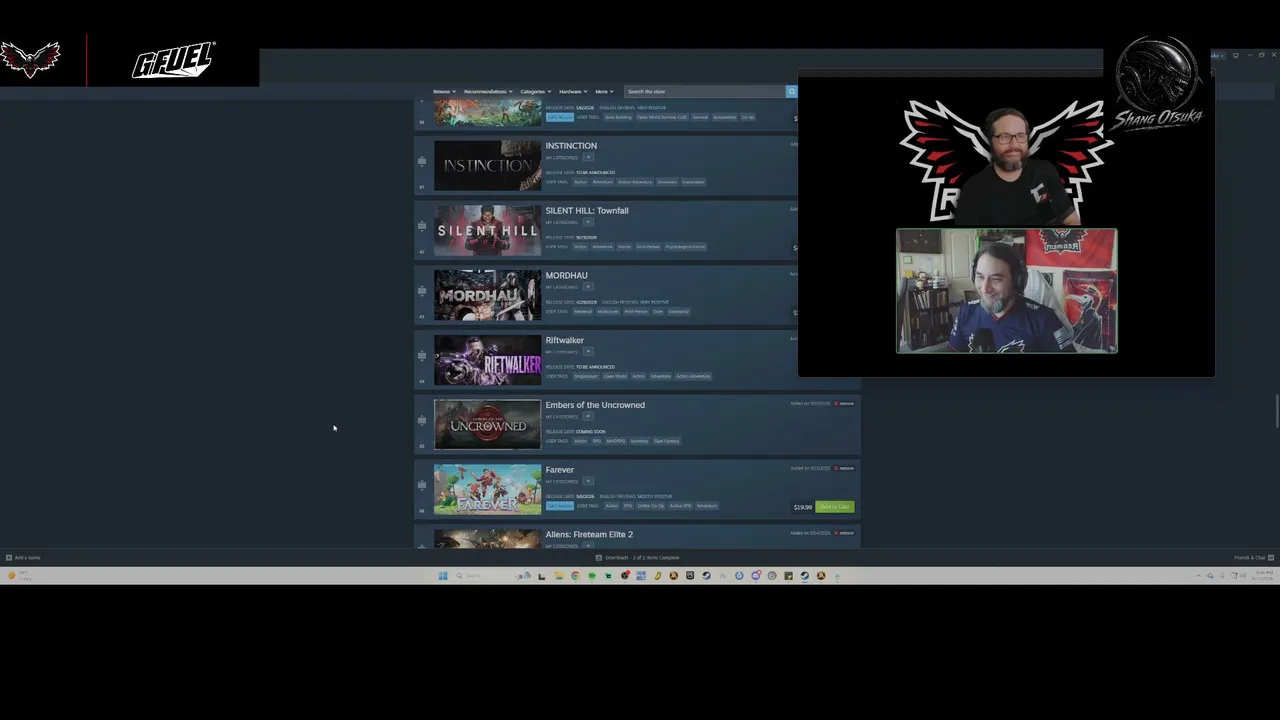Click the Open World tag on Riftwalker
This screenshot has height=720, width=1280.
[x=615, y=377]
